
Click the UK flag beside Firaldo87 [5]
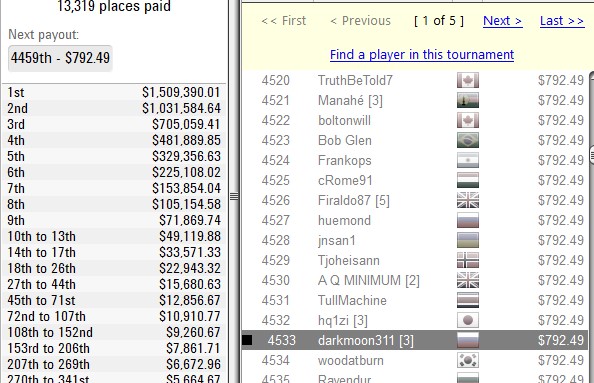click(468, 200)
